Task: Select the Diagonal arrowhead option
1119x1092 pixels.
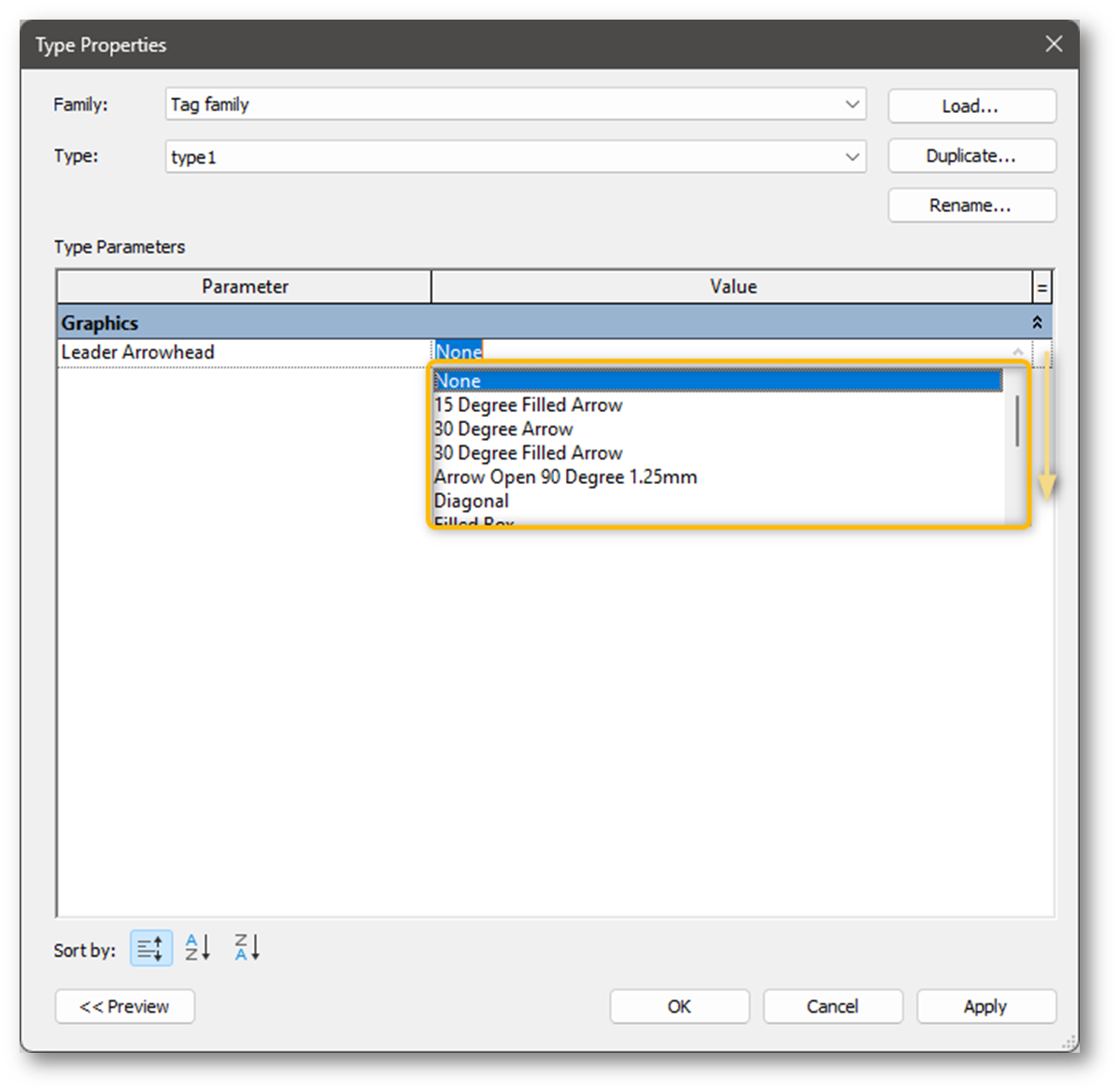Action: pos(472,501)
